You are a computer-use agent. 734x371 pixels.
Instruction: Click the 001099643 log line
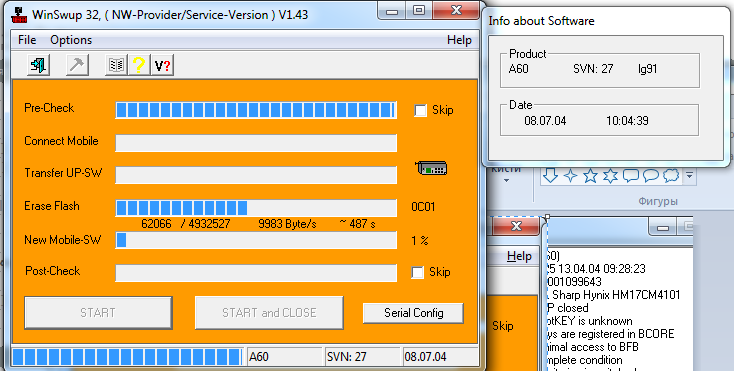574,282
